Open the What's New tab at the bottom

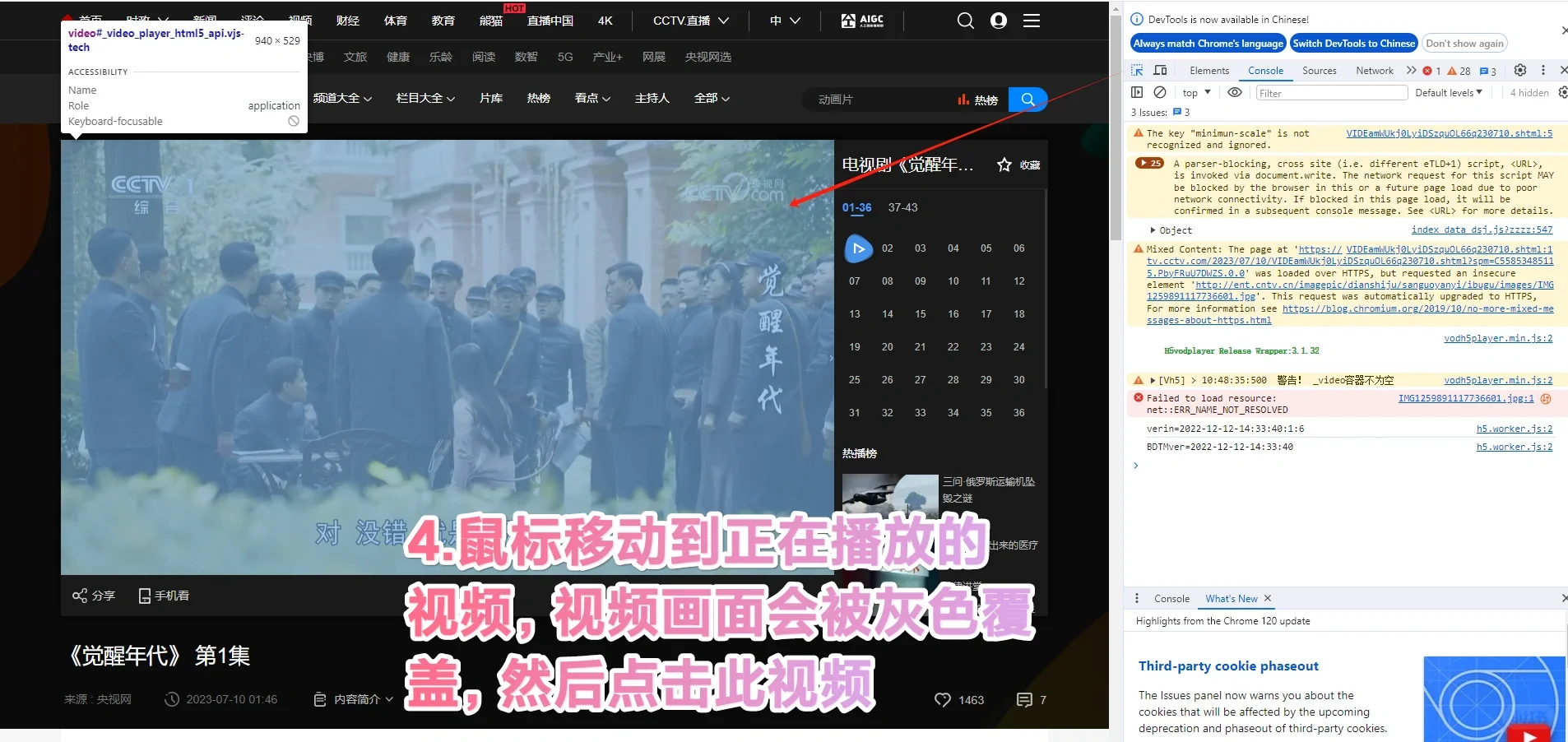(x=1231, y=598)
